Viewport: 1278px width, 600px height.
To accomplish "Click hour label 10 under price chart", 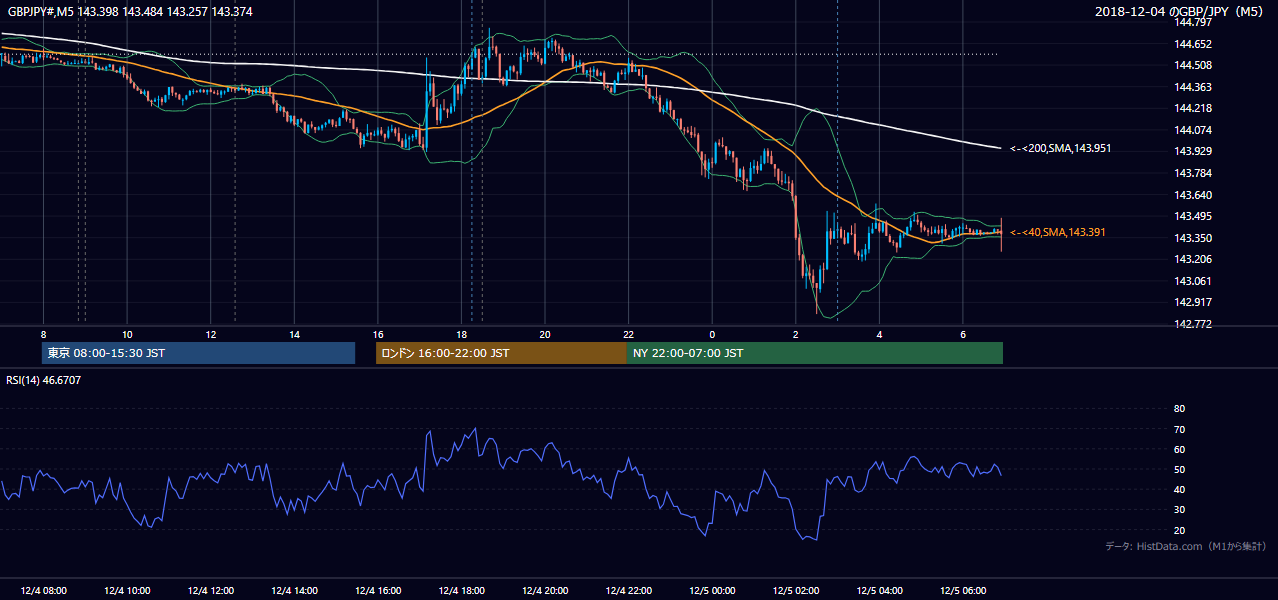I will point(127,334).
